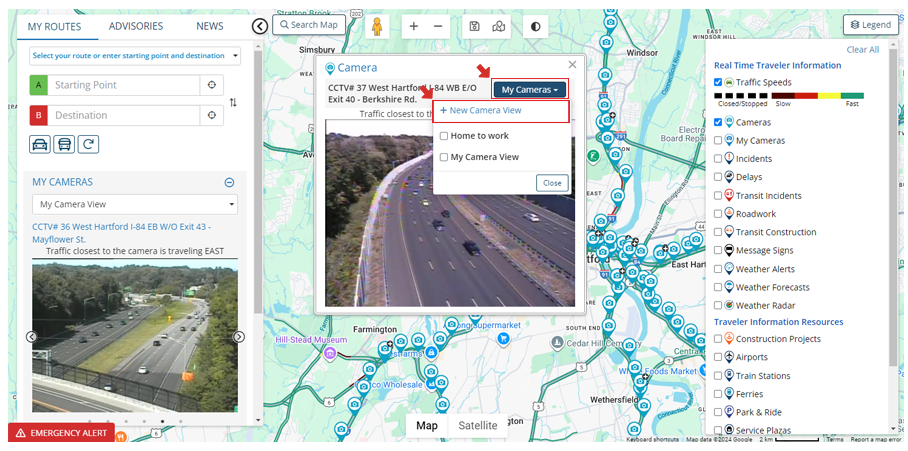The image size is (908, 451).
Task: Choose New Camera View menu option
Action: point(485,110)
